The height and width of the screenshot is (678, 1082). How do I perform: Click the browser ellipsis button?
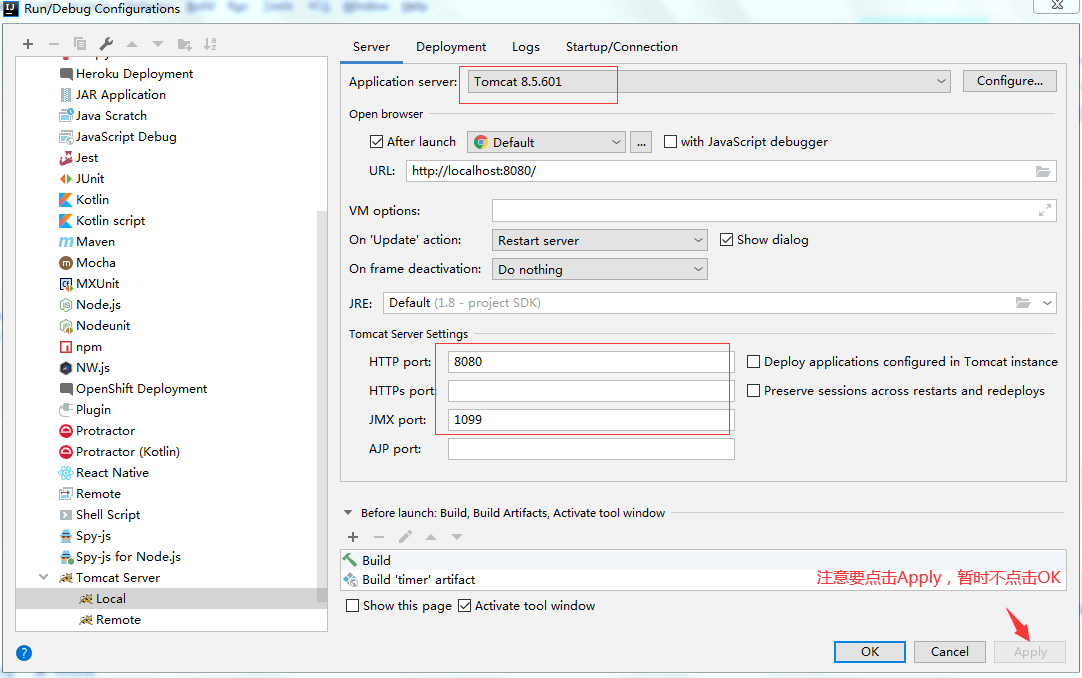(x=641, y=143)
